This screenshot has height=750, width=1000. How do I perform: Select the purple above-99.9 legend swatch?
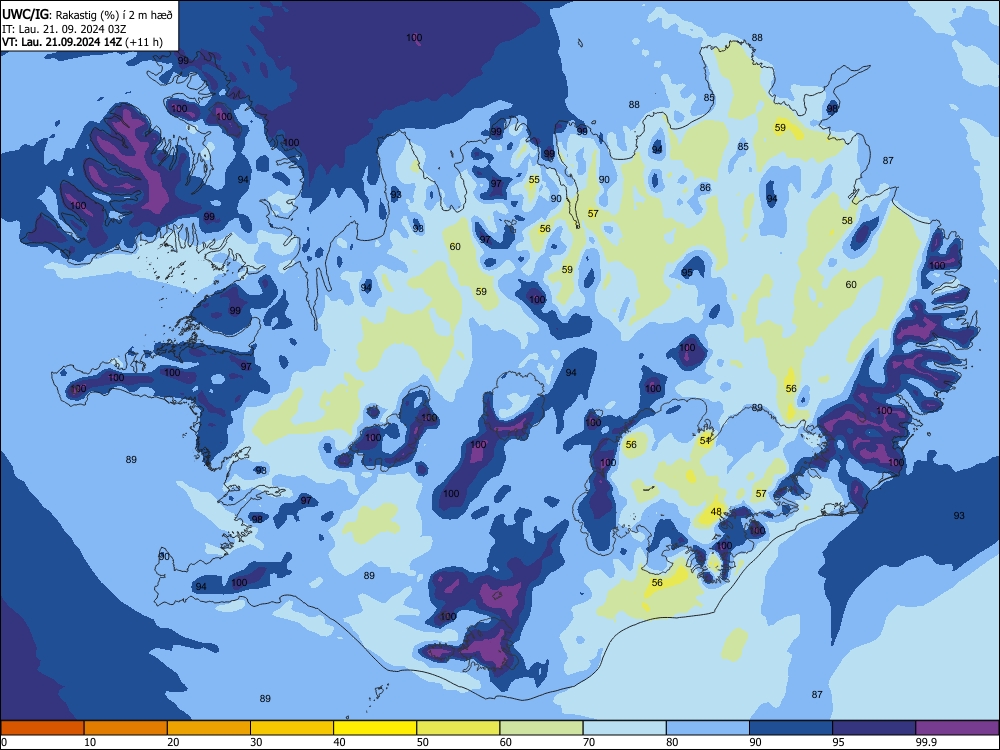(957, 728)
